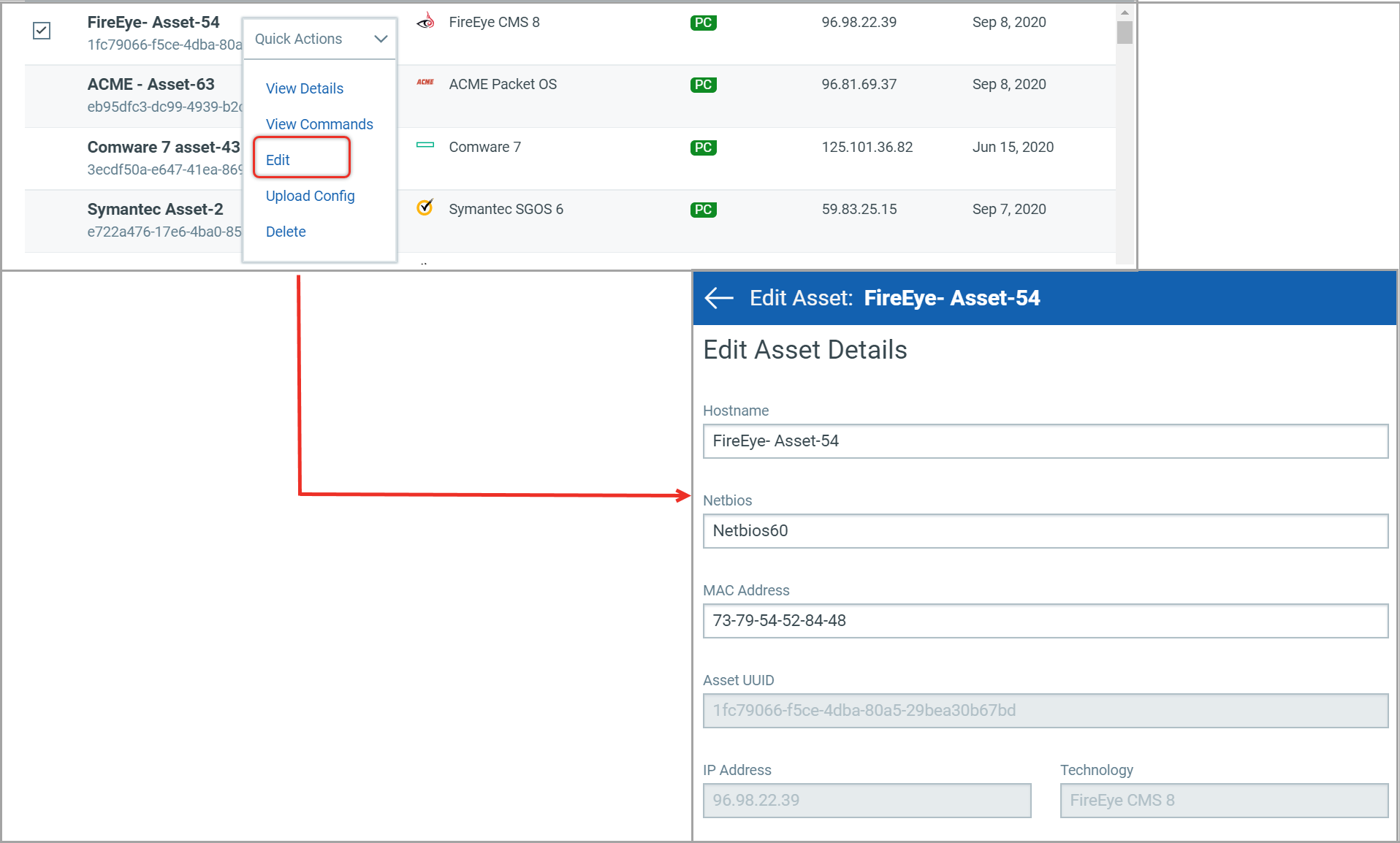Click the ACME - Asset-63 asset name

[x=151, y=84]
